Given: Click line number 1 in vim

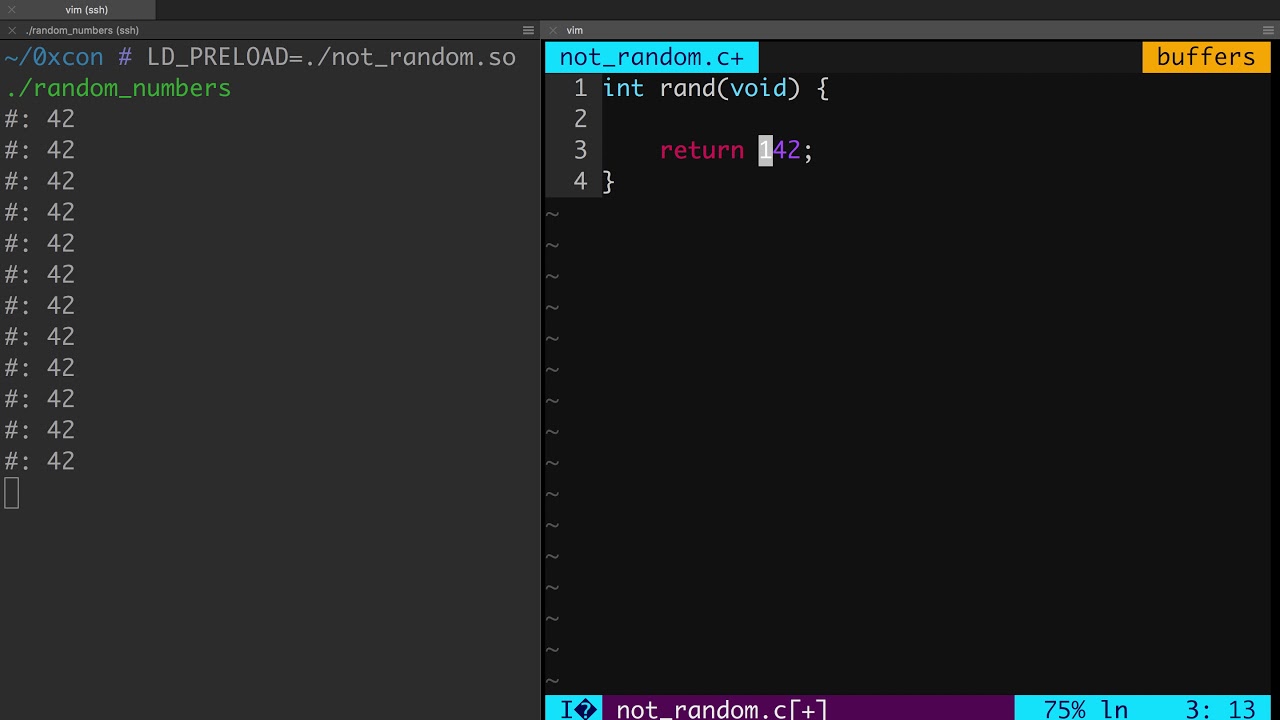Looking at the screenshot, I should click(x=580, y=88).
